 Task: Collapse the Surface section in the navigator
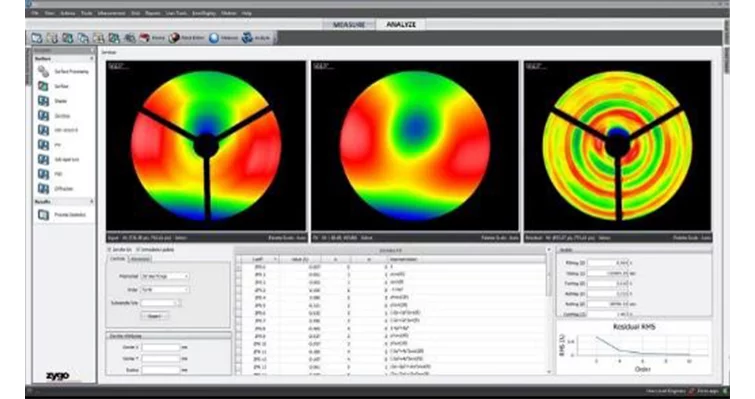pyautogui.click(x=91, y=59)
